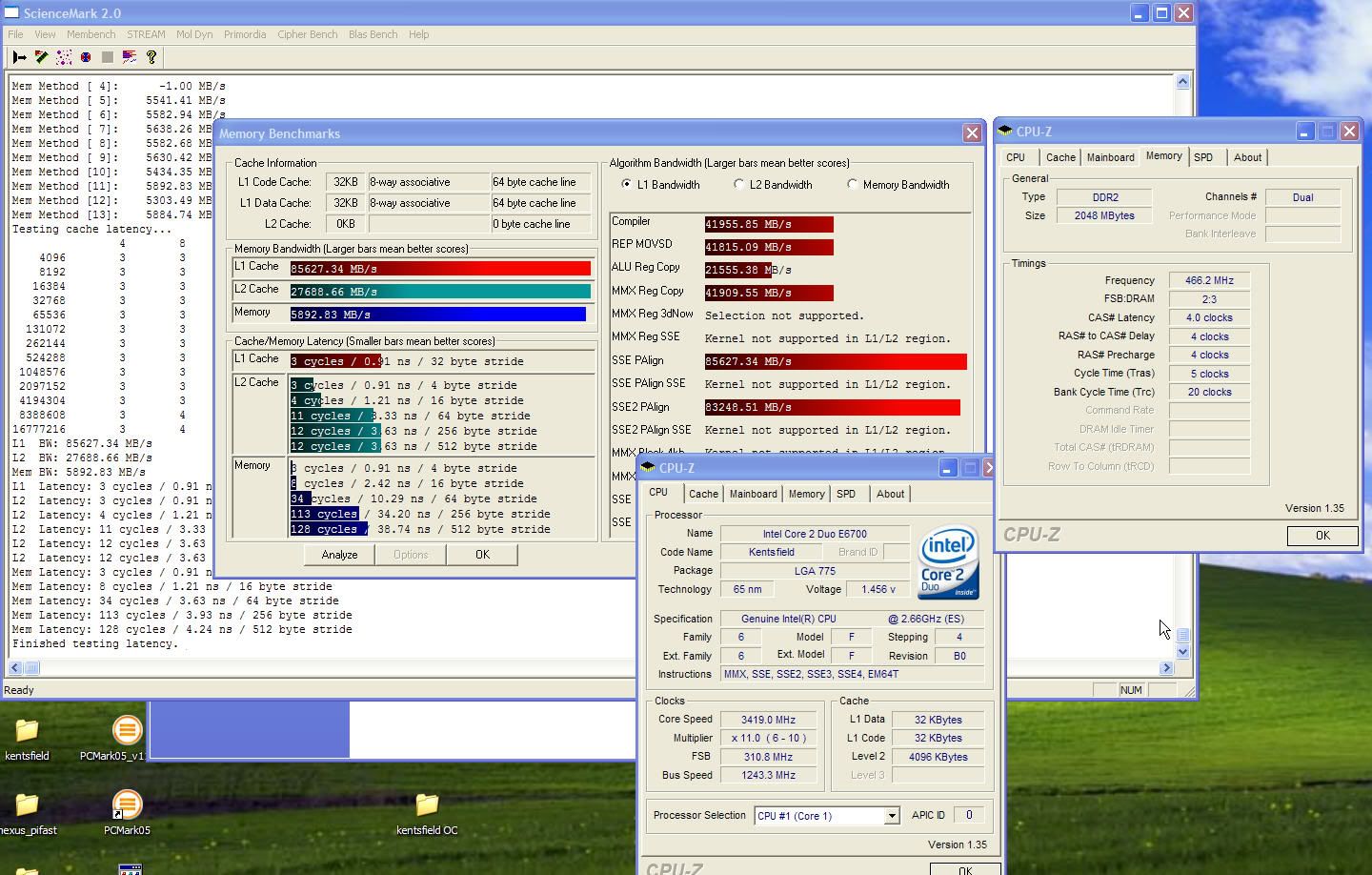Screen dimensions: 1372x875
Task: Select the Memory Bandwidth radio button
Action: tap(853, 185)
